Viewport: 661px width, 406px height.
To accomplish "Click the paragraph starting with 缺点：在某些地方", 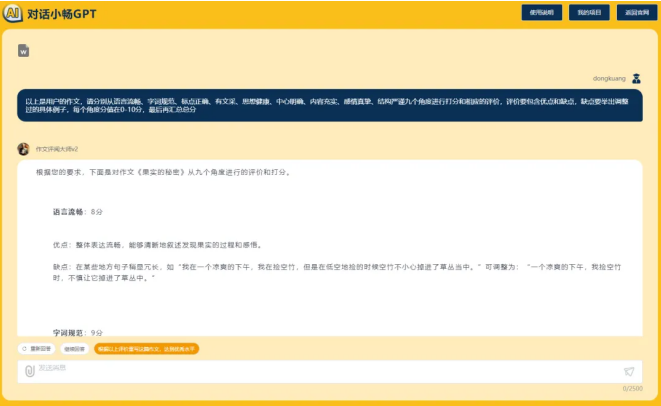I will click(x=337, y=272).
